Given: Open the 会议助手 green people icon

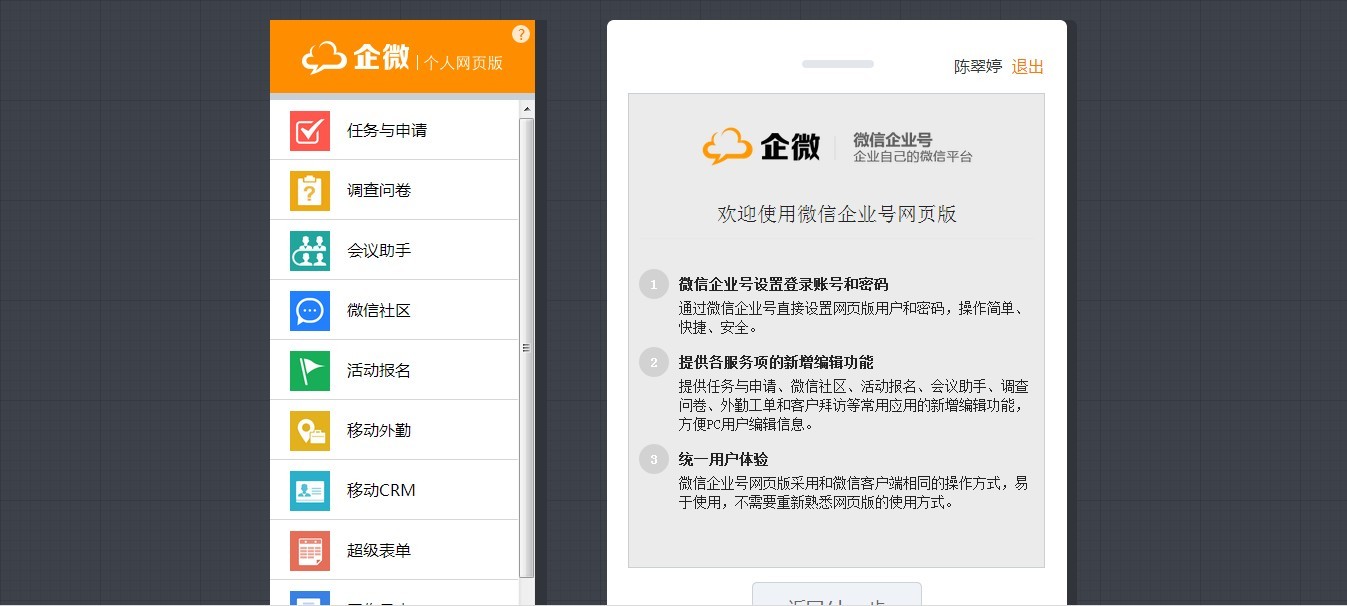Looking at the screenshot, I should point(310,251).
